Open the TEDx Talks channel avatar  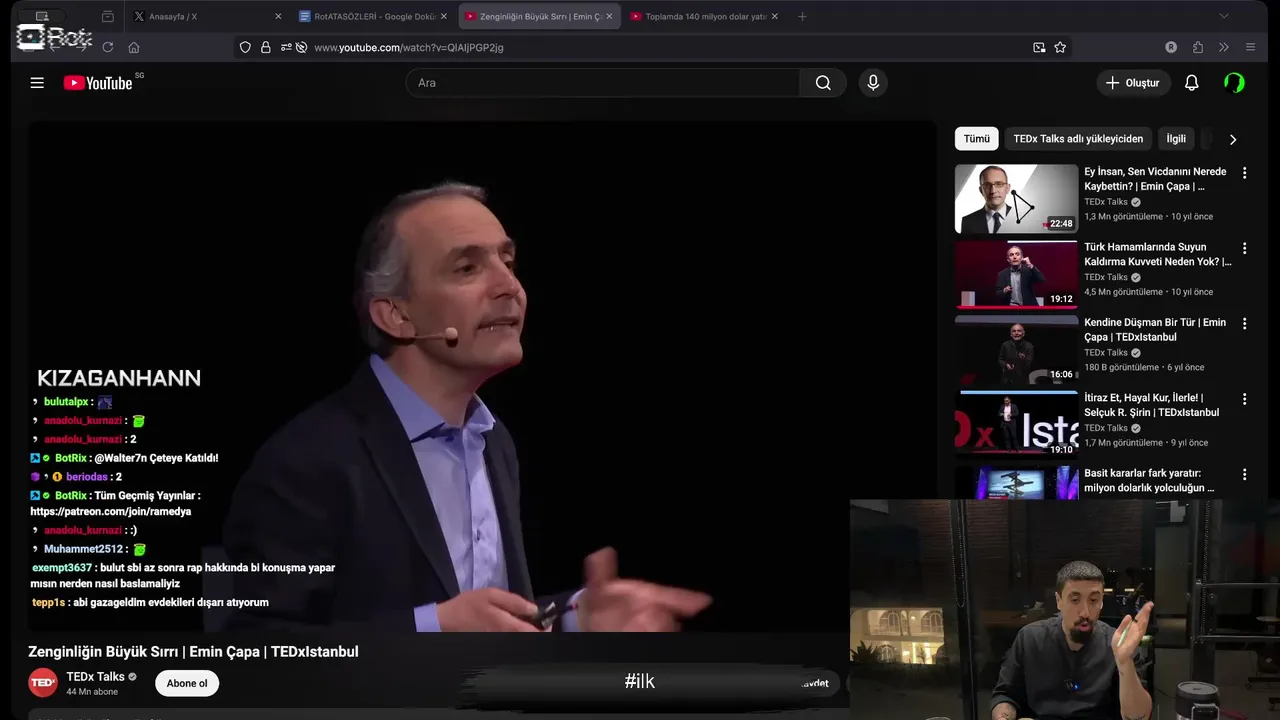(x=43, y=683)
